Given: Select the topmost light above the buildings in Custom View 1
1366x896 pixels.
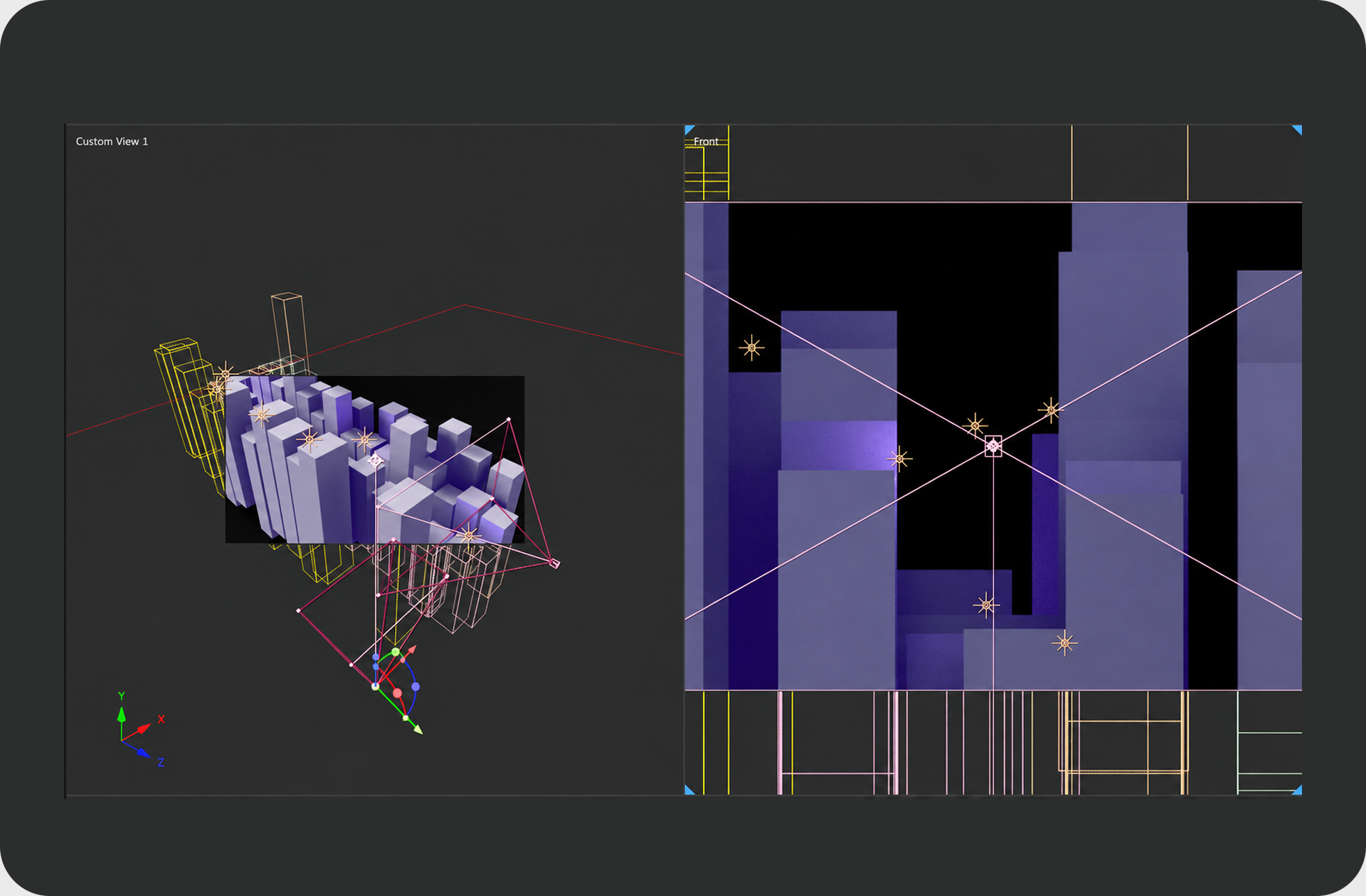Looking at the screenshot, I should point(226,374).
